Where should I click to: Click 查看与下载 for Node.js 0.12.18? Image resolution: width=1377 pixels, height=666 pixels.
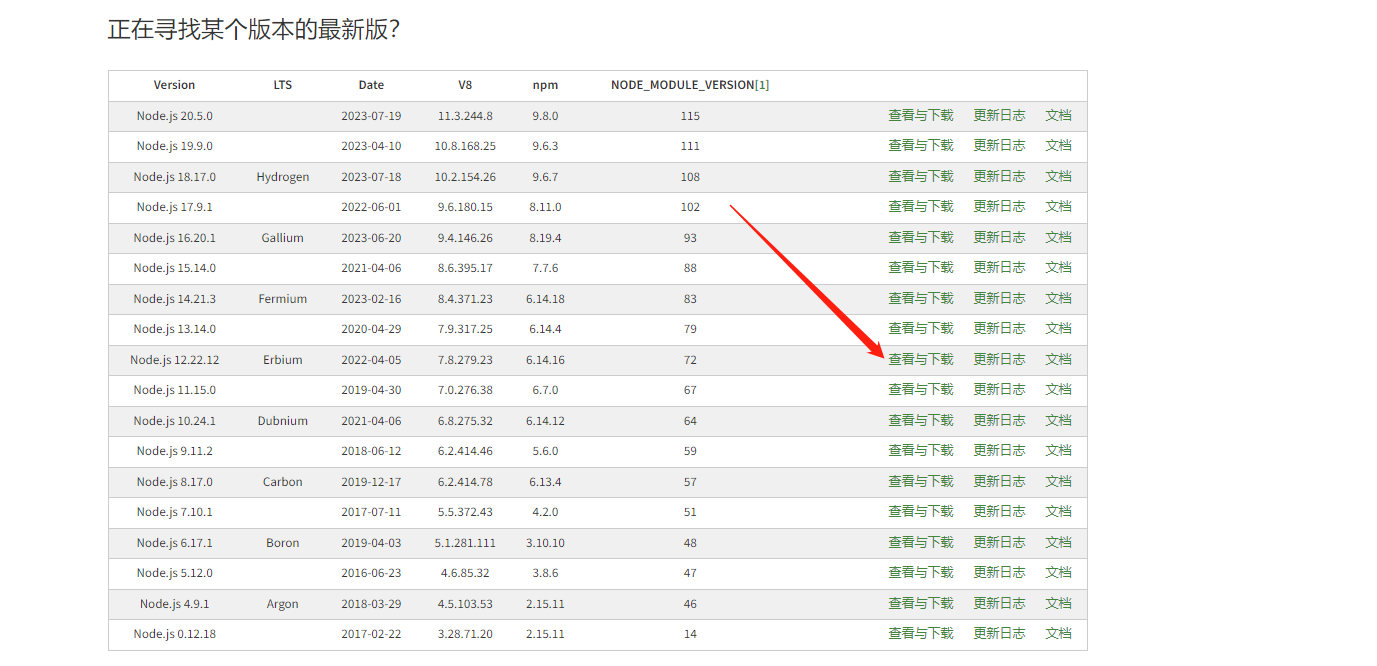921,633
